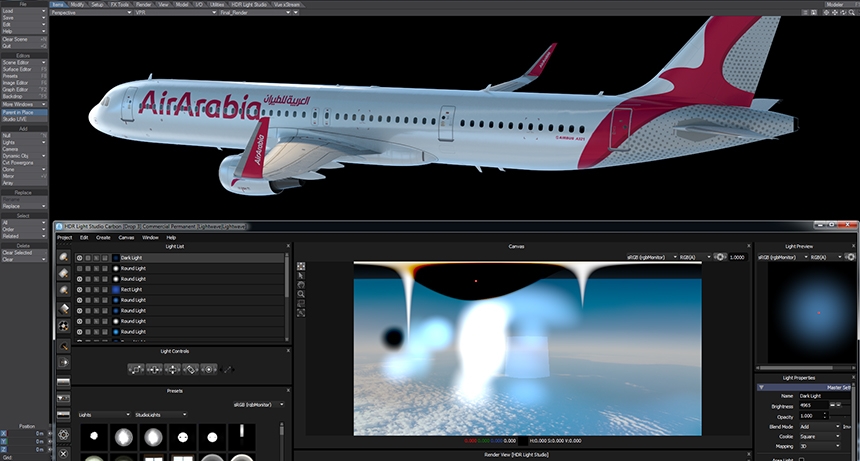Select the pan hand tool beside the canvas
Image resolution: width=860 pixels, height=461 pixels.
(x=301, y=284)
